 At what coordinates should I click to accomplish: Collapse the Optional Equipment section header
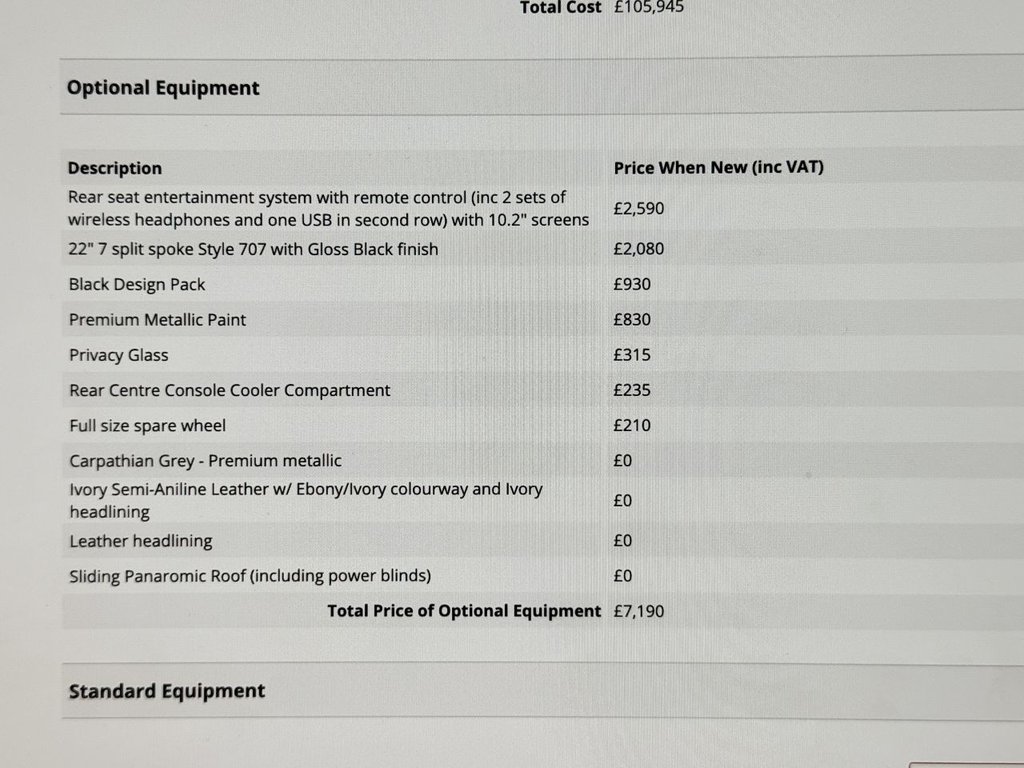163,88
